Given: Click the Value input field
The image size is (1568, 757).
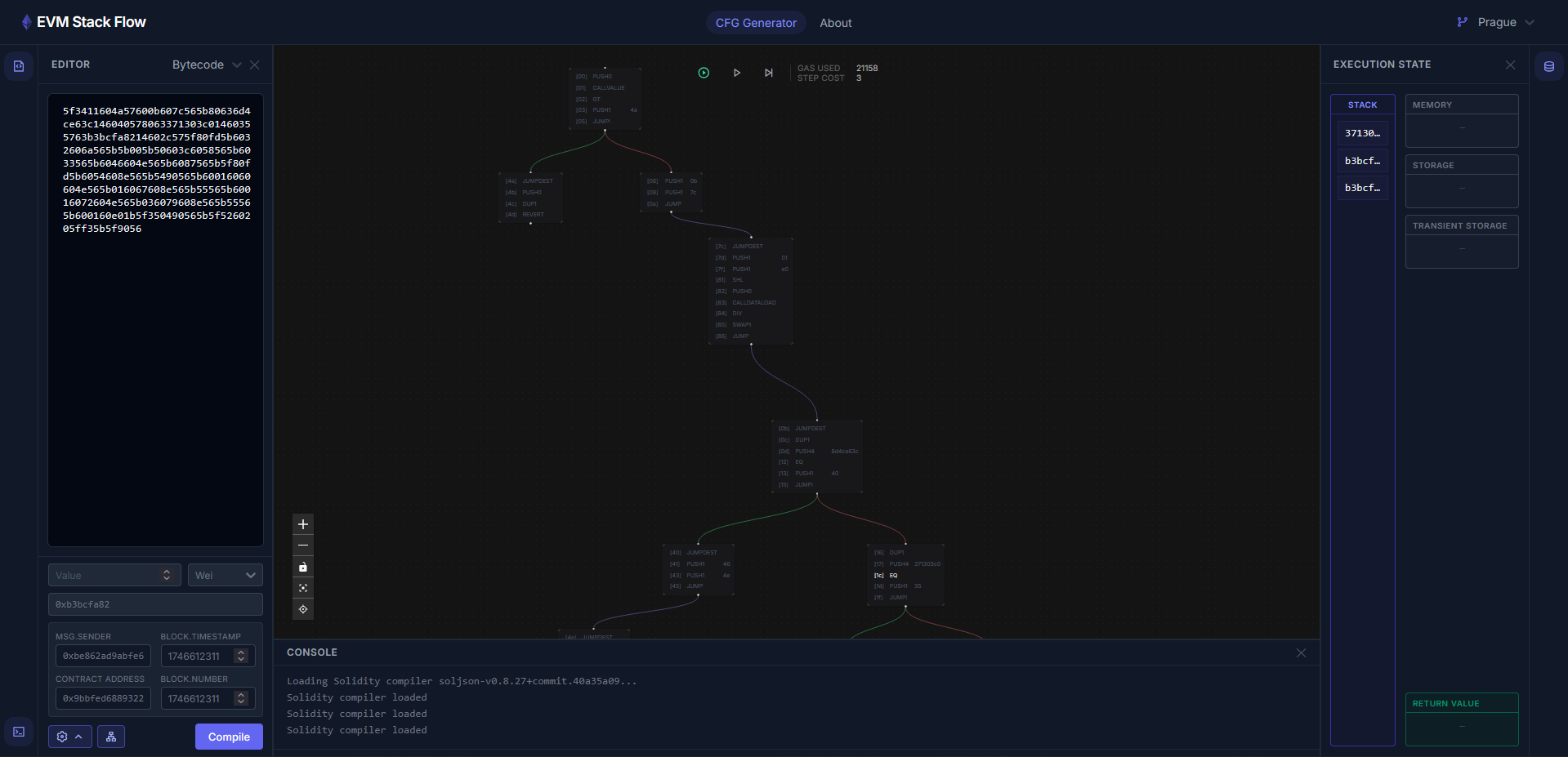Looking at the screenshot, I should [114, 575].
